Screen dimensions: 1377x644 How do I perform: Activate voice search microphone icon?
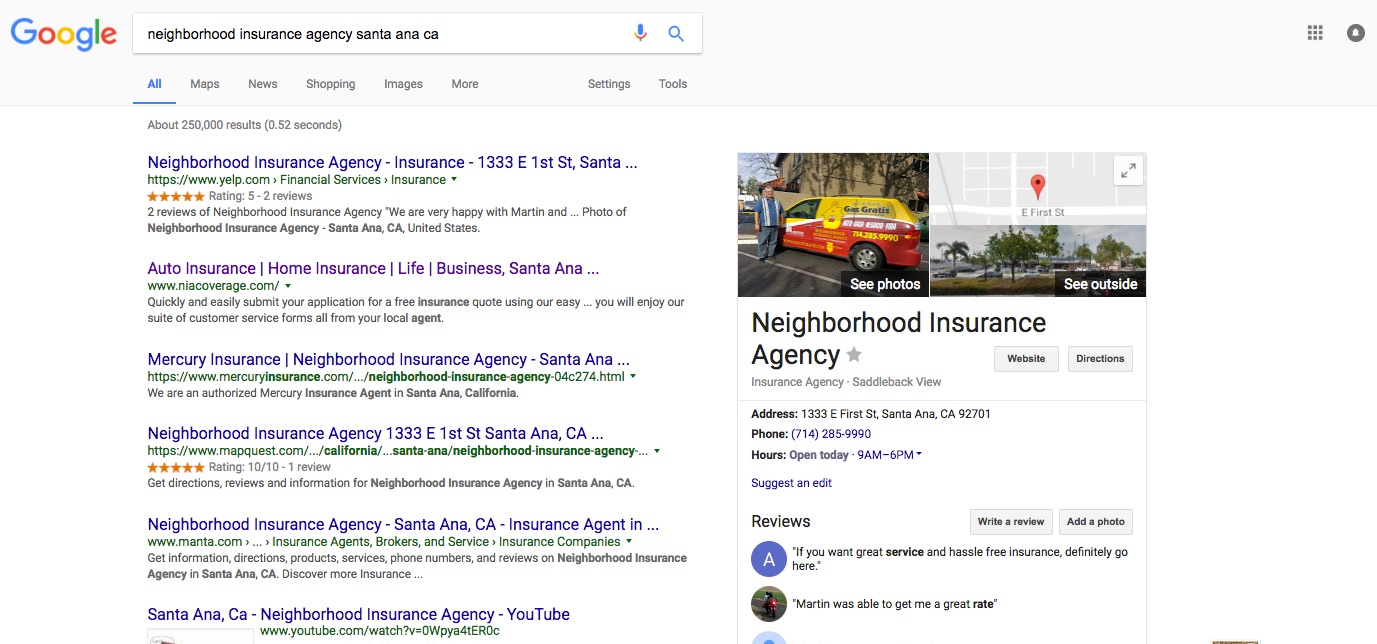pyautogui.click(x=640, y=34)
